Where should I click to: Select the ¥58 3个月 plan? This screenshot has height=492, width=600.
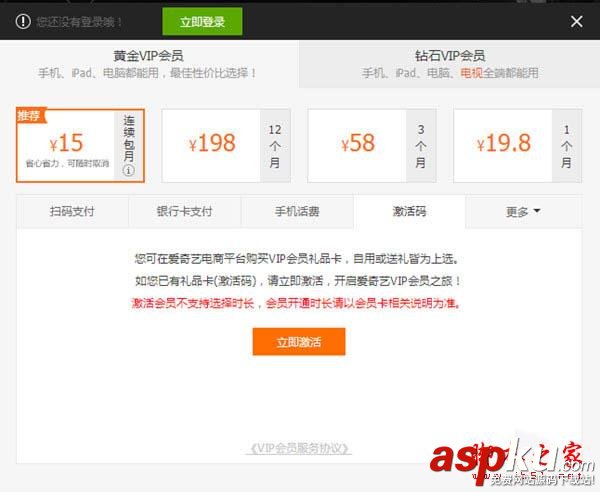(x=372, y=146)
